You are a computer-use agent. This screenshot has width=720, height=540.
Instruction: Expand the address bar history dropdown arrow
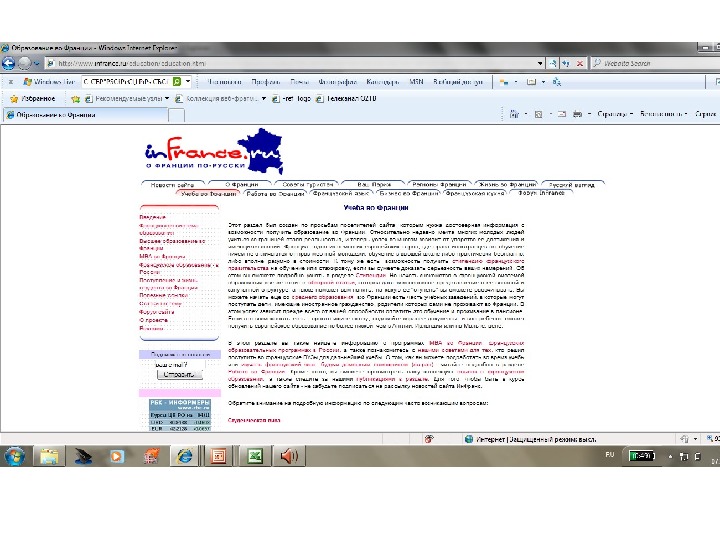point(540,63)
